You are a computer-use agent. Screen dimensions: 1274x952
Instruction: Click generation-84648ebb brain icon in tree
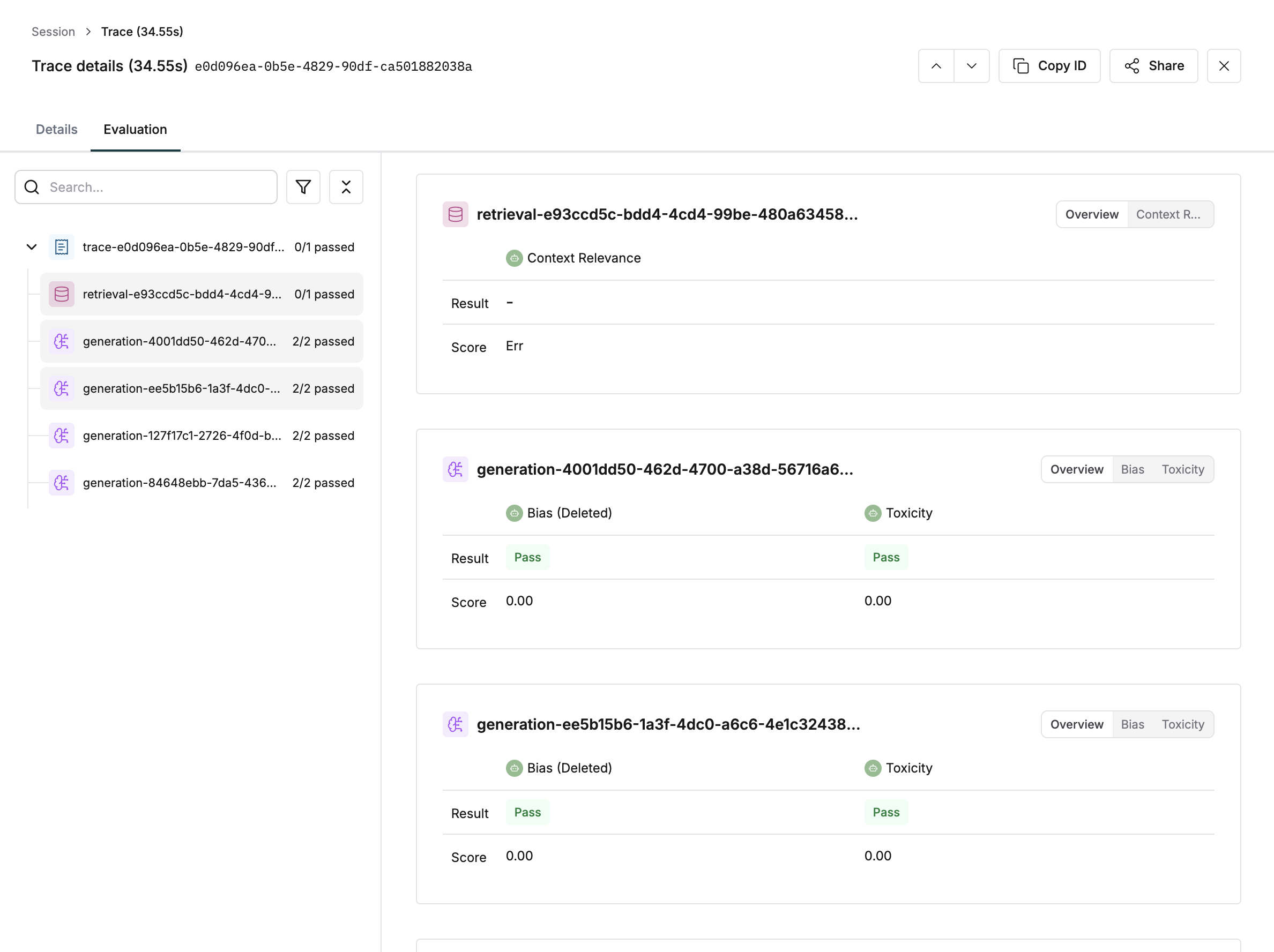[x=62, y=483]
